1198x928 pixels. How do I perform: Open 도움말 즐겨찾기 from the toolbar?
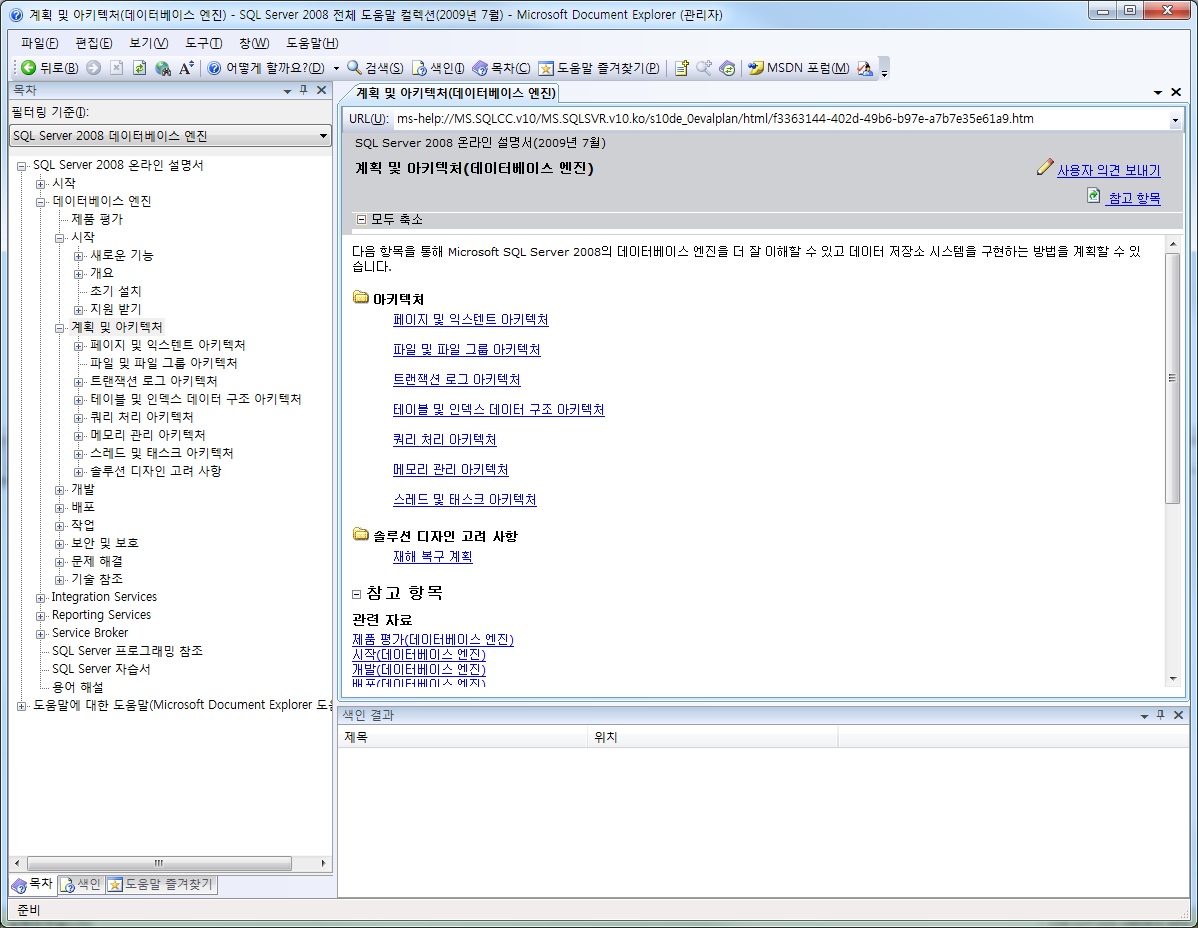[599, 68]
